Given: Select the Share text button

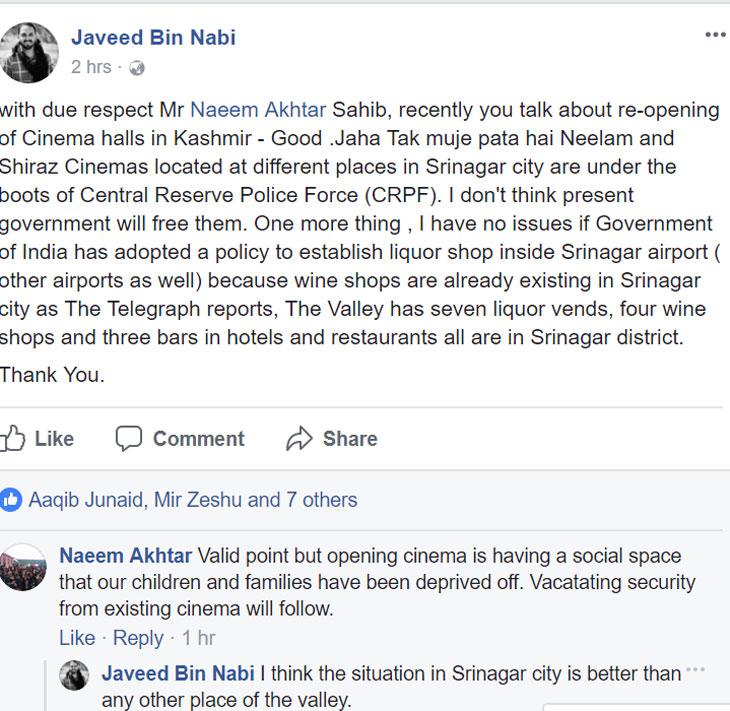Looking at the screenshot, I should (350, 439).
